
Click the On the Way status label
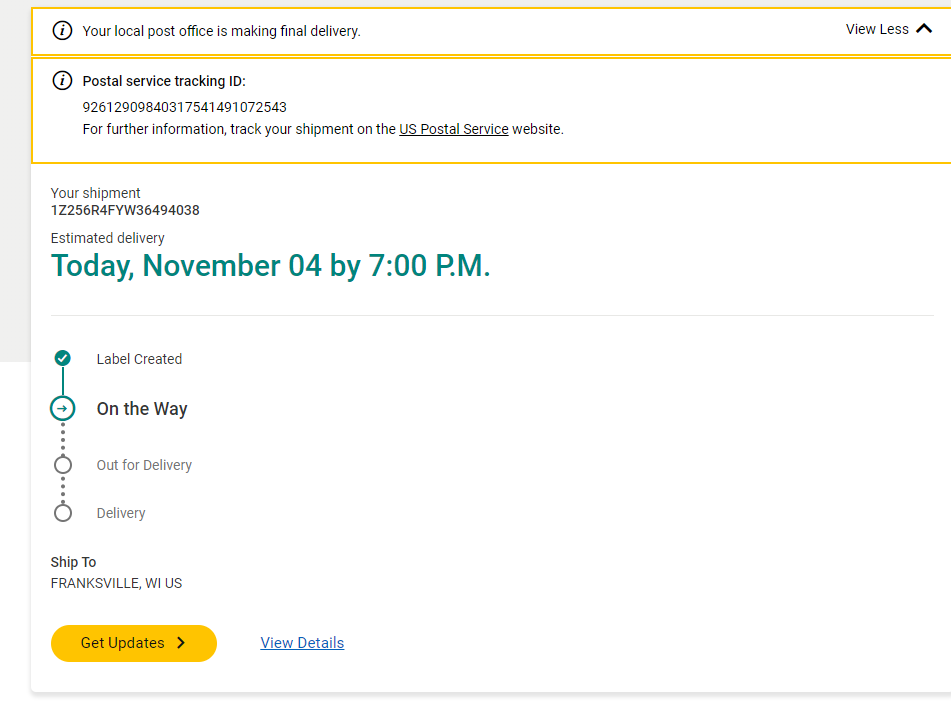pos(142,409)
